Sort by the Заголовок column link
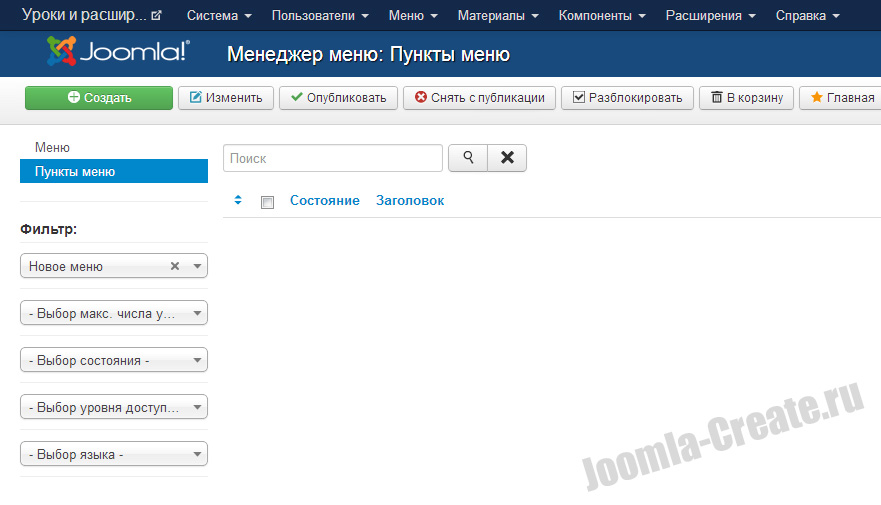The height and width of the screenshot is (505, 881). pyautogui.click(x=410, y=201)
